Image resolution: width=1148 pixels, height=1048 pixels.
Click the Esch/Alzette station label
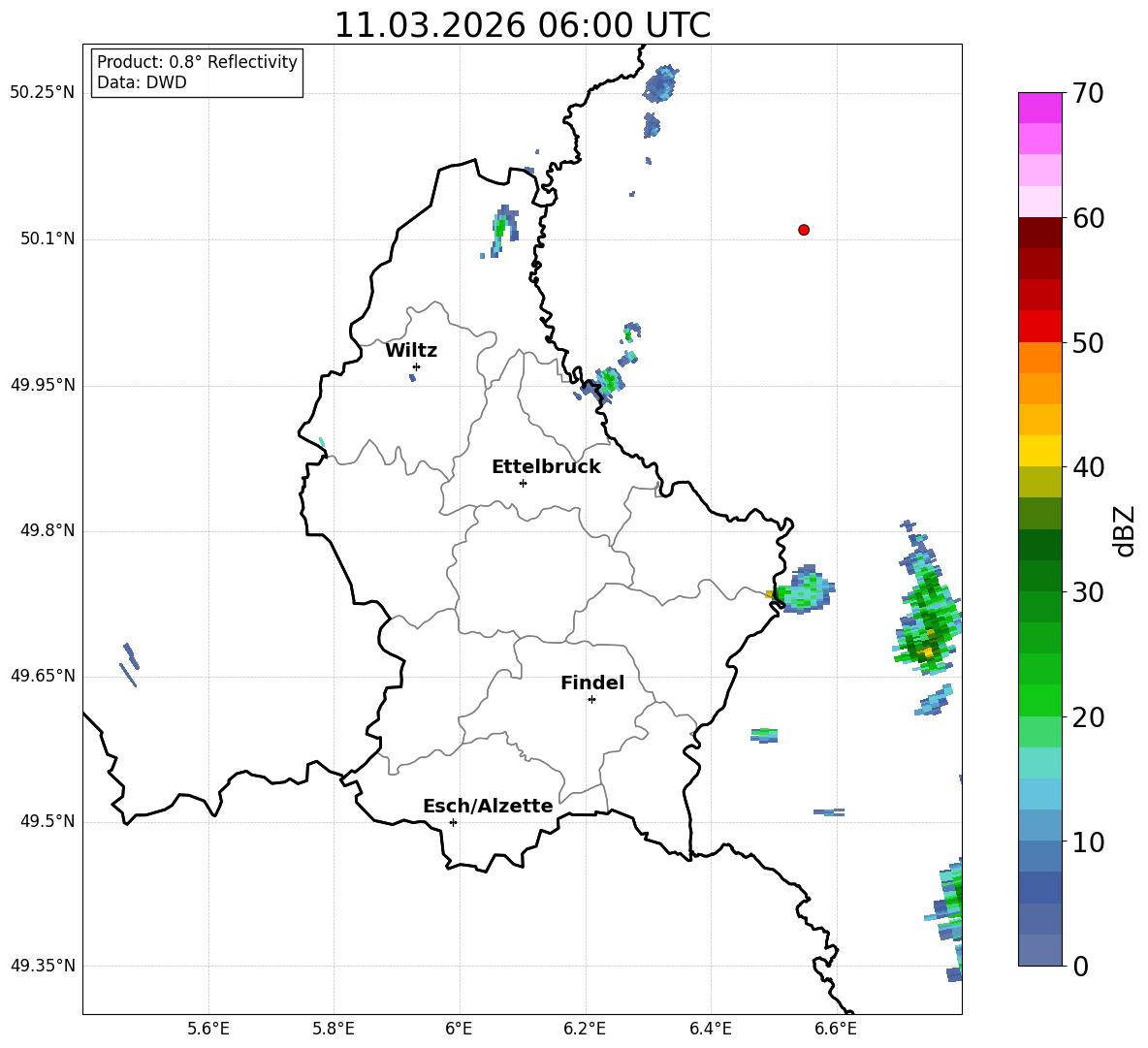(488, 806)
